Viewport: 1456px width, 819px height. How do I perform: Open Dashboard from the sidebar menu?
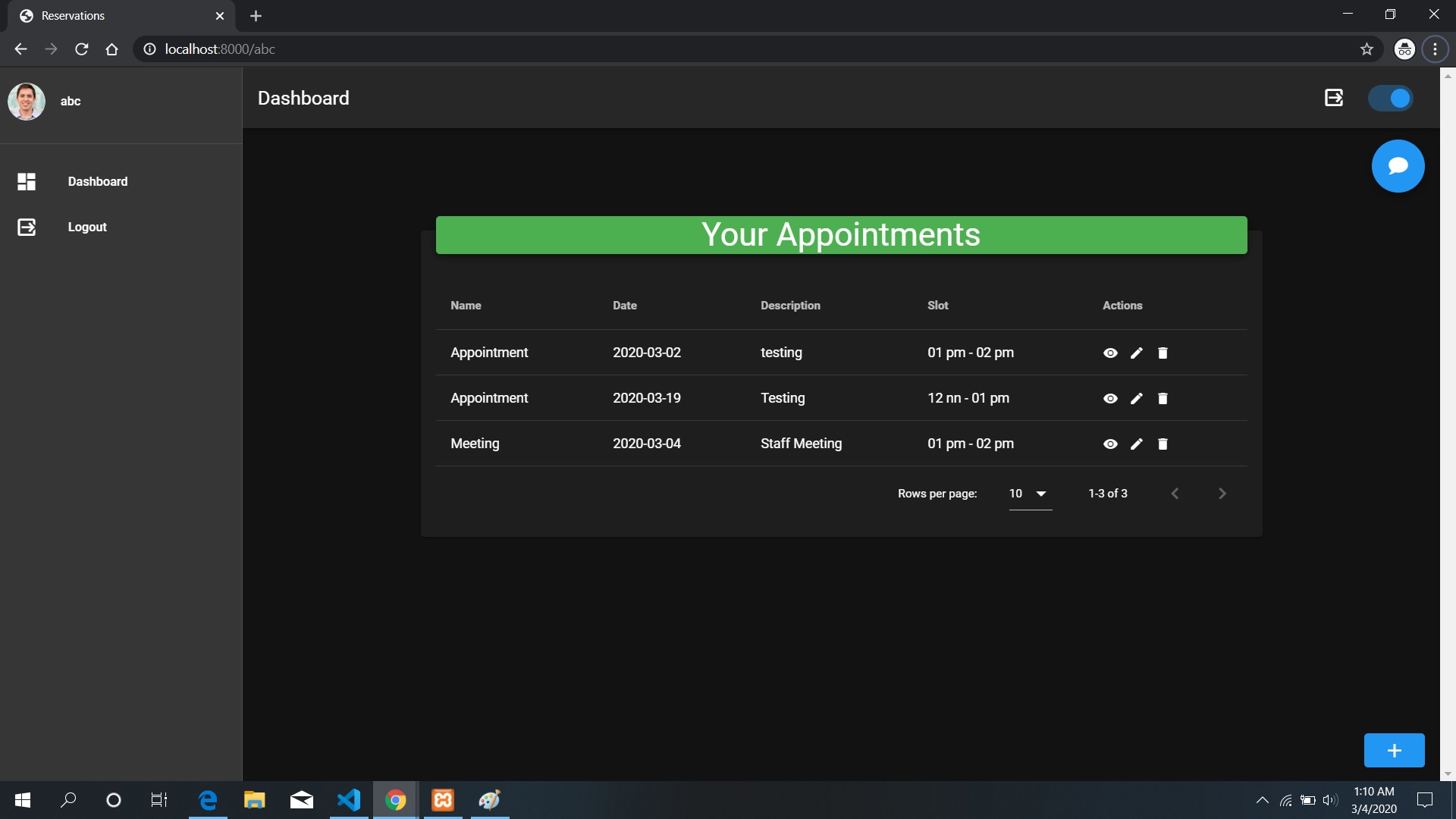97,181
